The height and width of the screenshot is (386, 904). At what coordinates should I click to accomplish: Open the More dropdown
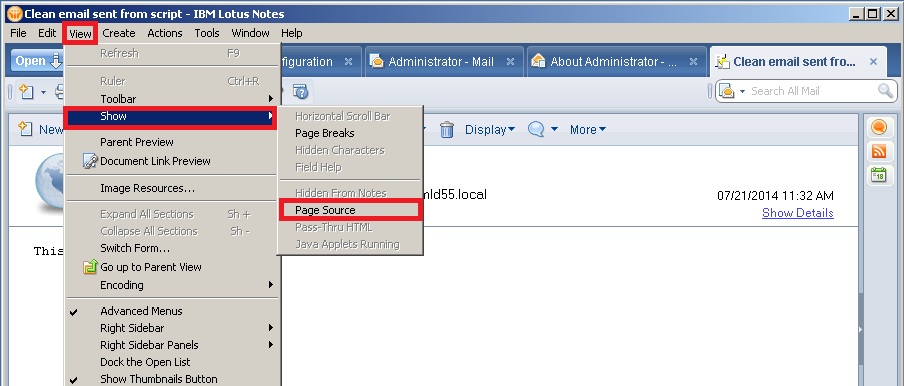(588, 130)
